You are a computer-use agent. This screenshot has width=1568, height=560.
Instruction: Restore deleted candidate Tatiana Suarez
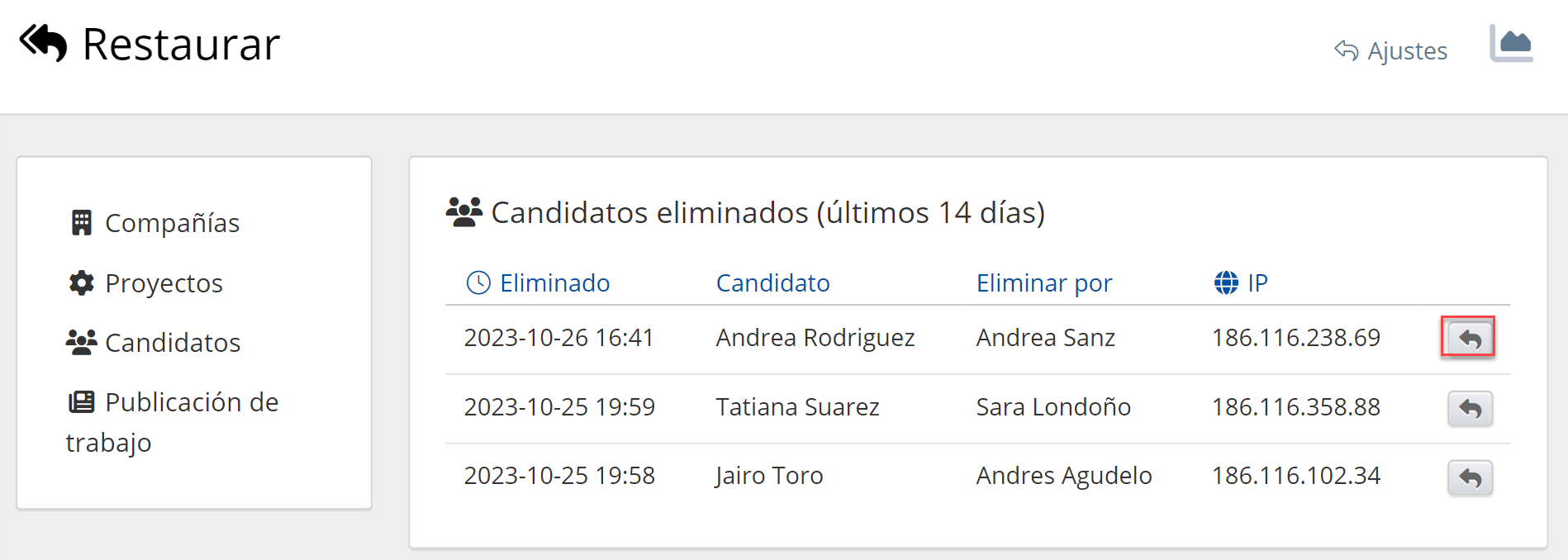pyautogui.click(x=1469, y=408)
